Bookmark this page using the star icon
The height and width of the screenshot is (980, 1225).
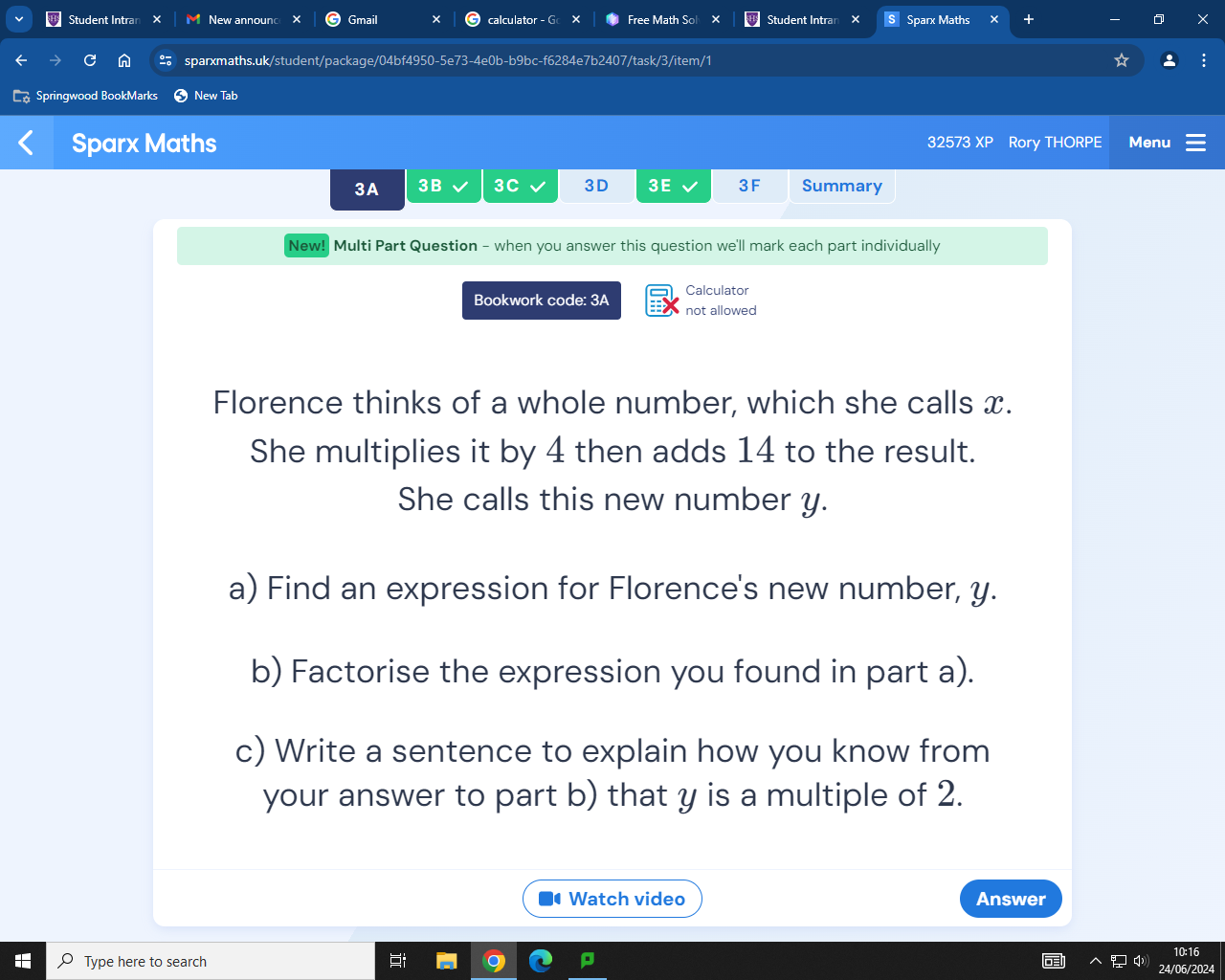coord(1121,59)
